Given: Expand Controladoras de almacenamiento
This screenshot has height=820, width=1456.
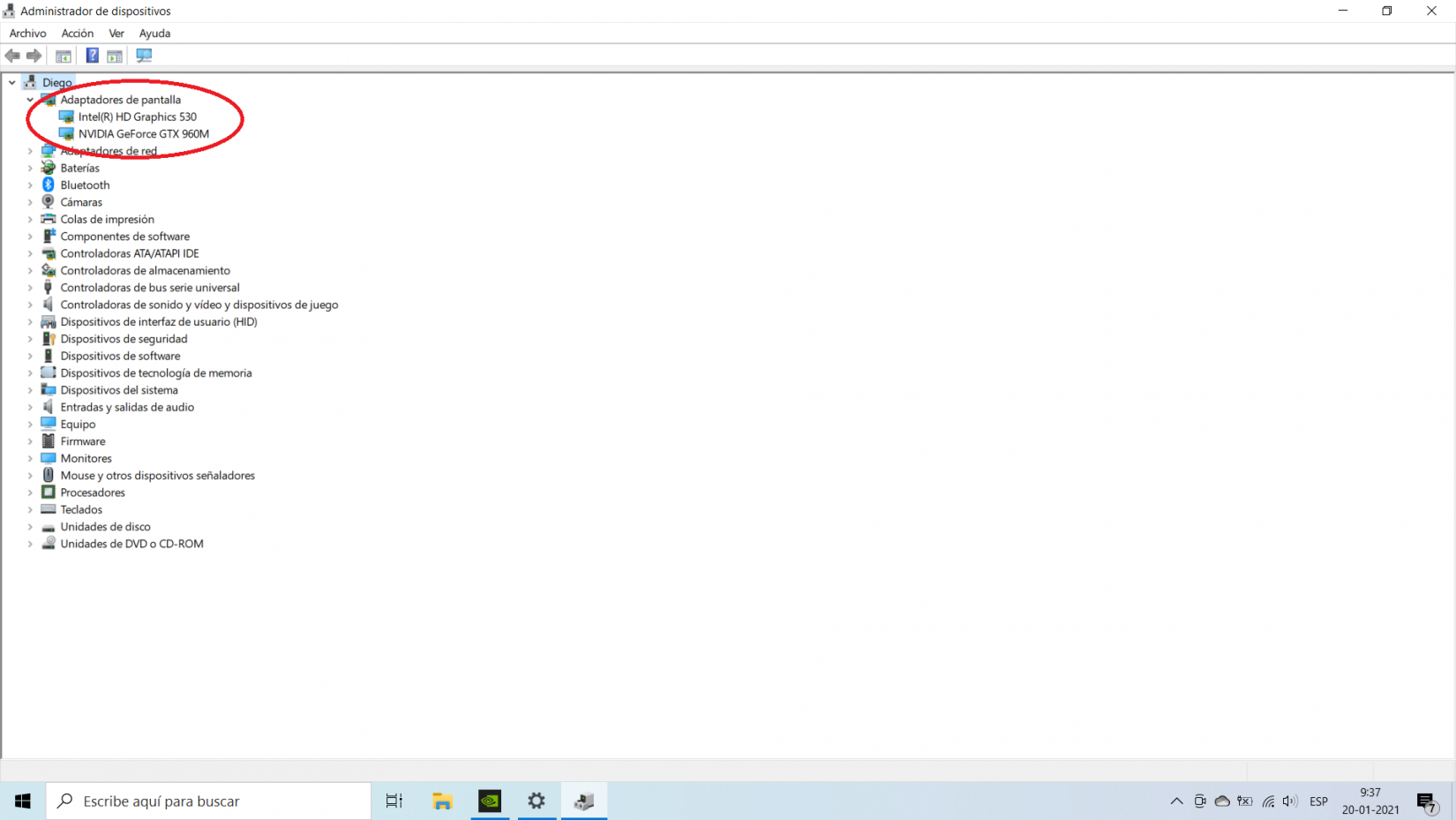Looking at the screenshot, I should point(30,271).
